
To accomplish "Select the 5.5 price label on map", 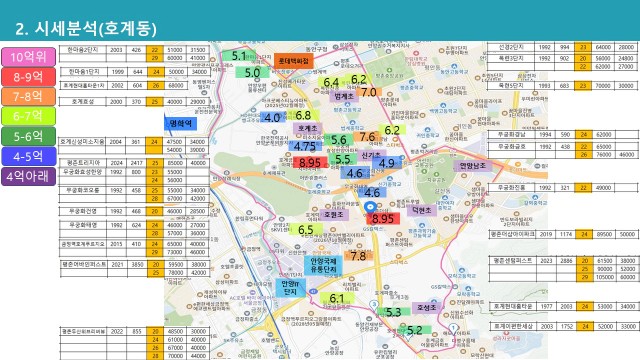I will point(343,160).
